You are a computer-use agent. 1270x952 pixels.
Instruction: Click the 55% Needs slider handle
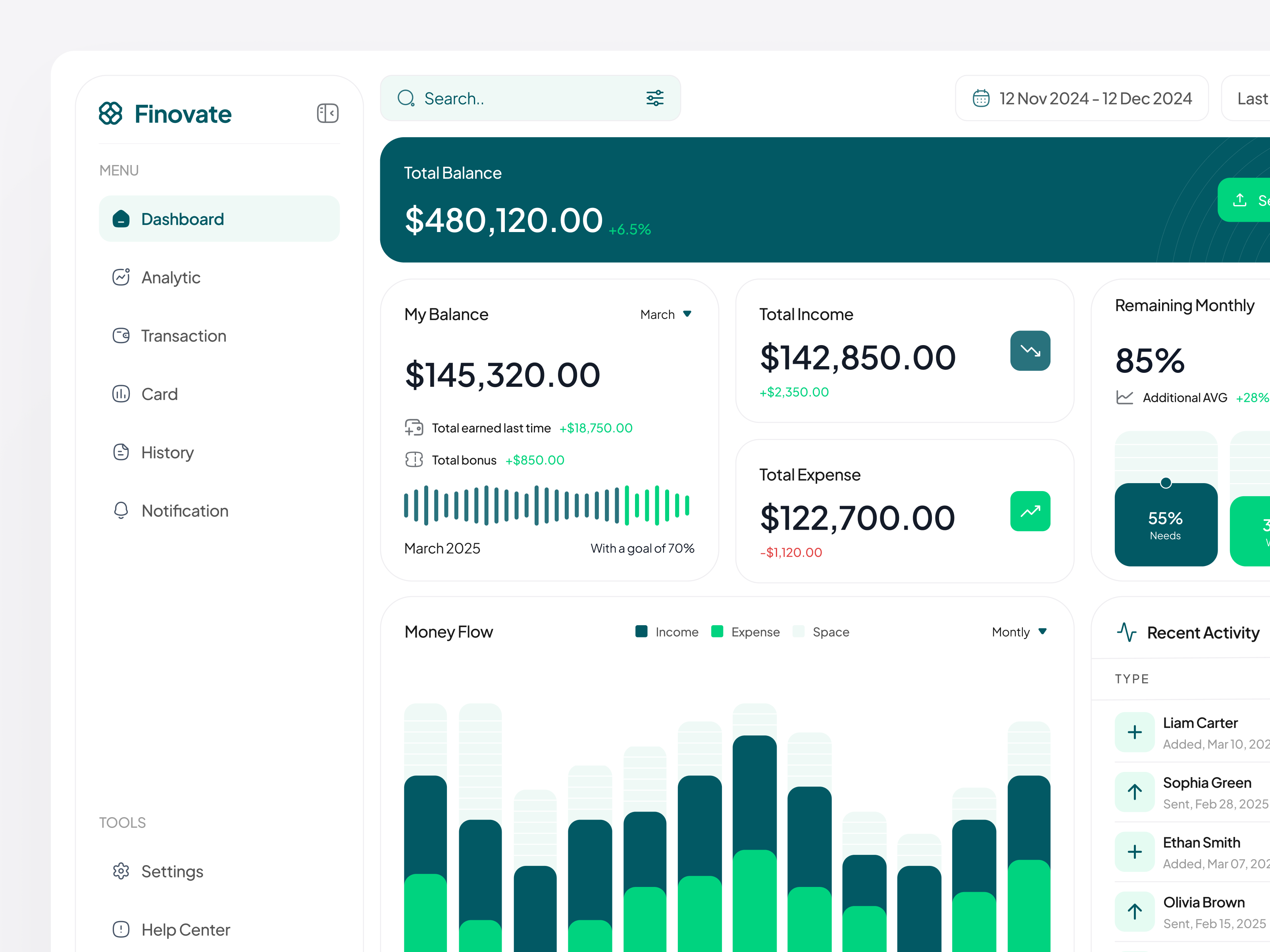(x=1166, y=483)
